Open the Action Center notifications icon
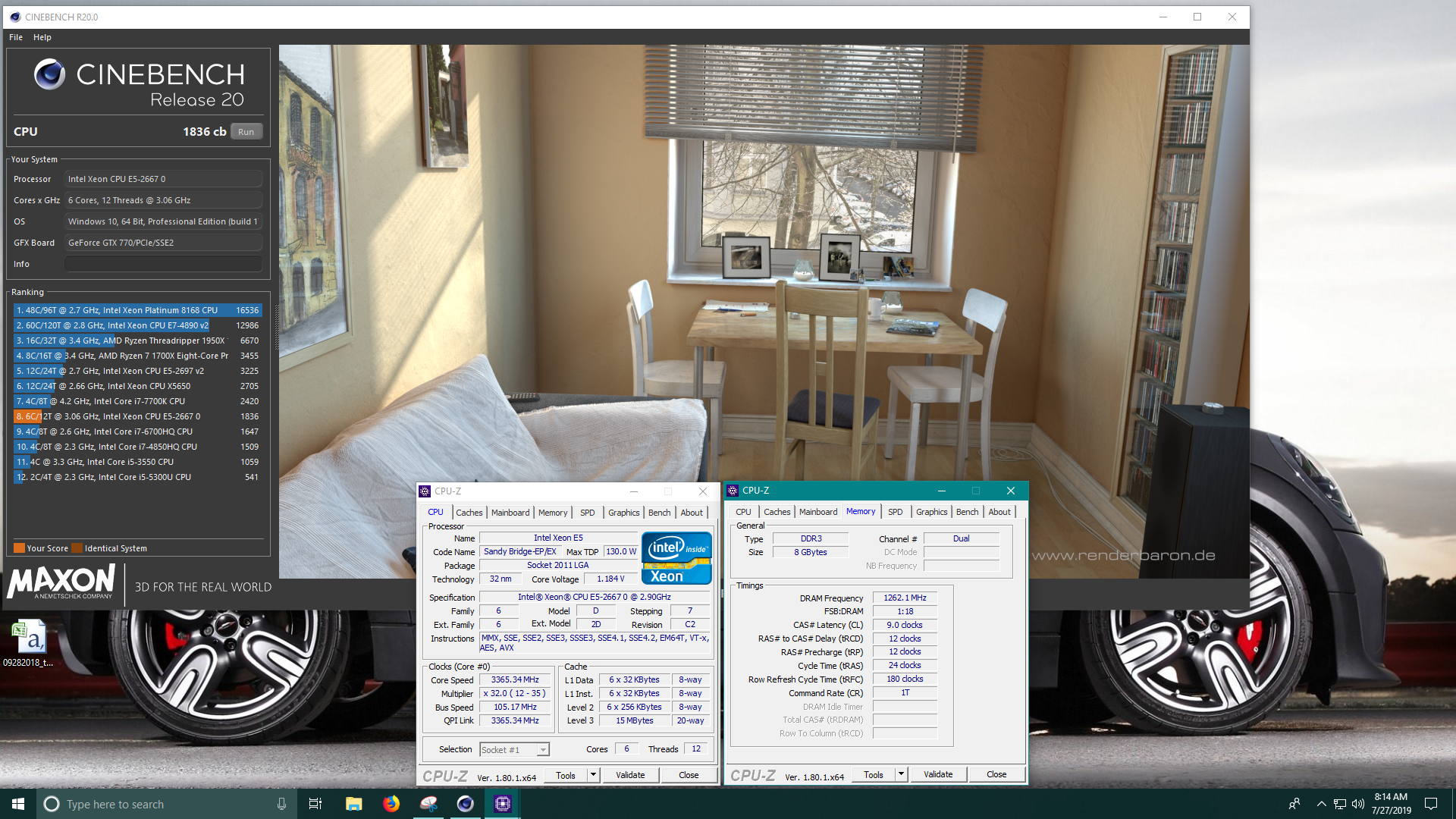The image size is (1456, 819). click(1431, 804)
